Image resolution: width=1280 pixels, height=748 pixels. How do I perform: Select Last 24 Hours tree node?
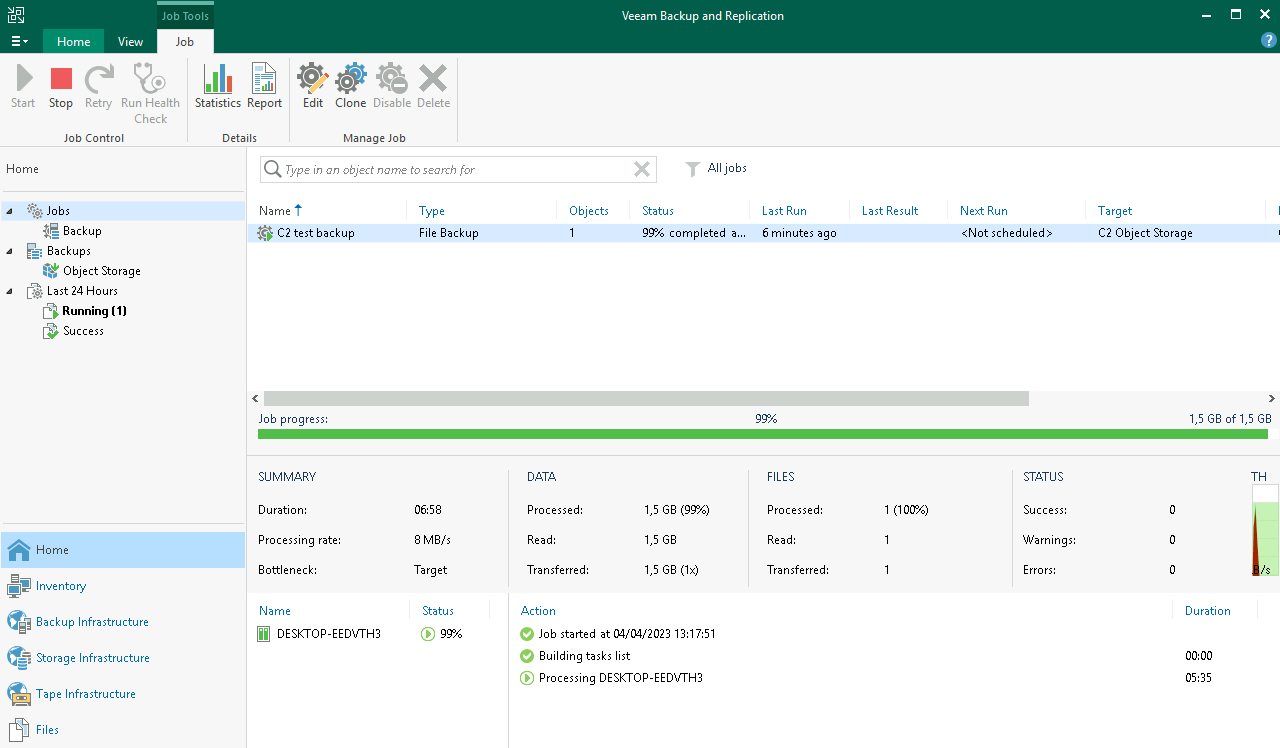pyautogui.click(x=82, y=291)
